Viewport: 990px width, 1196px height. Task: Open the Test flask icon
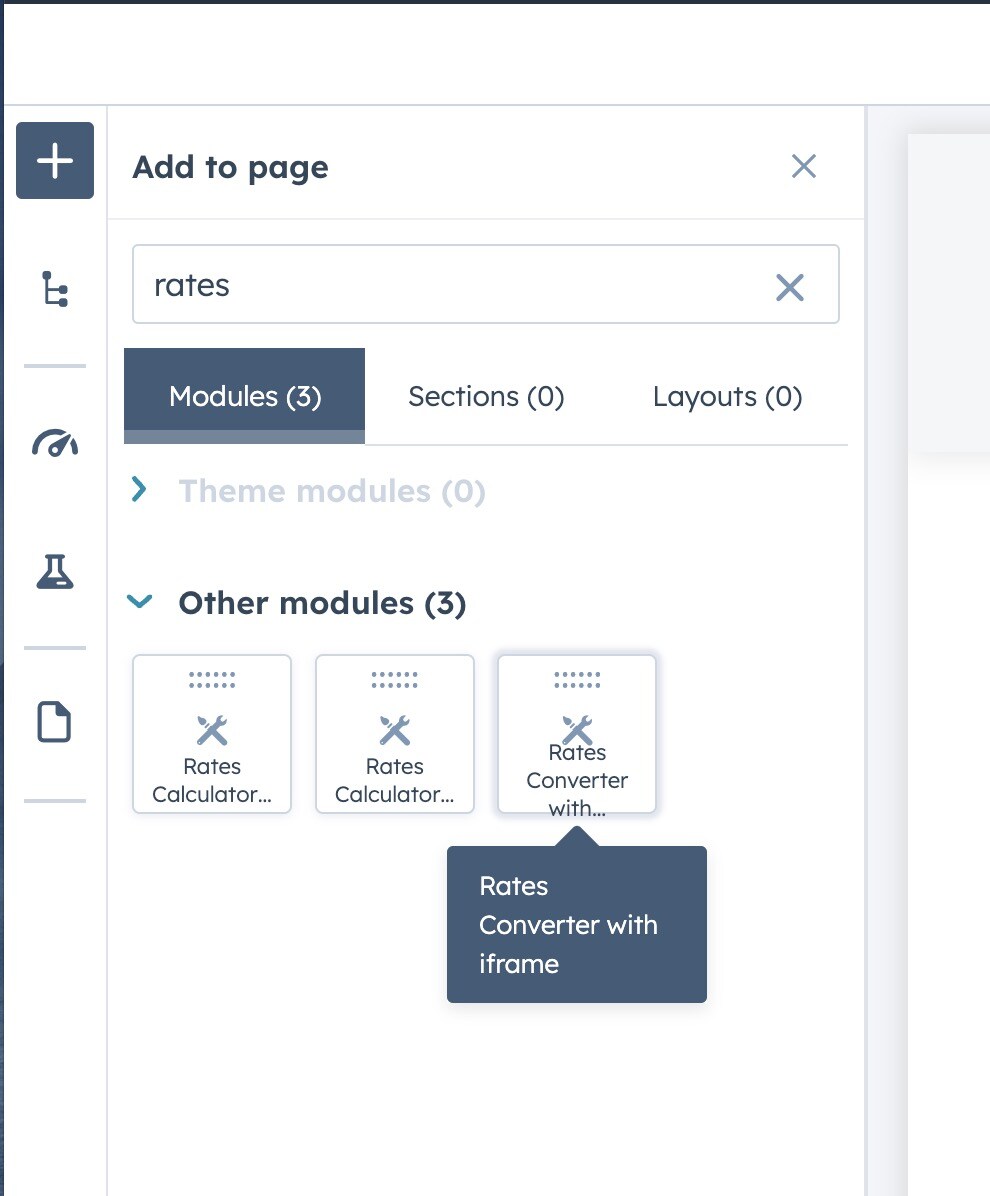(x=55, y=571)
